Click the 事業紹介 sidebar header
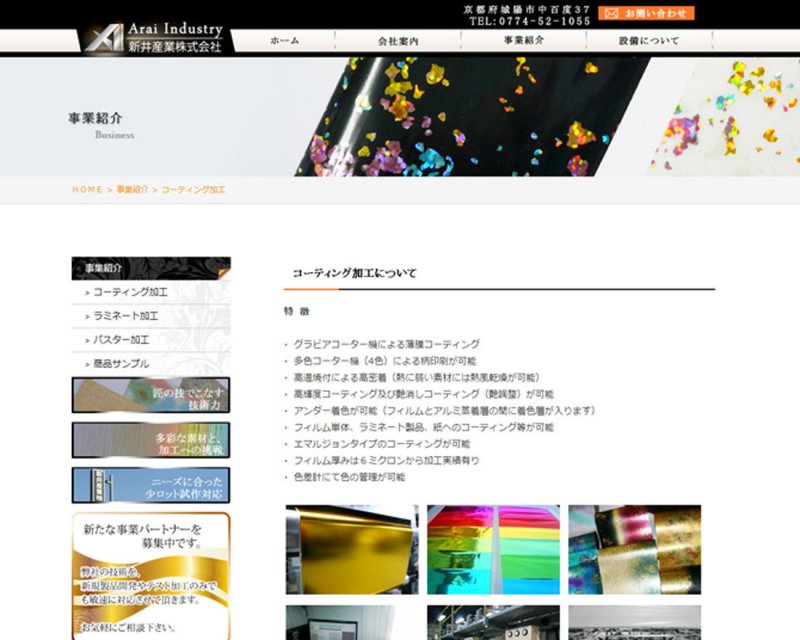The height and width of the screenshot is (640, 800). click(x=151, y=268)
